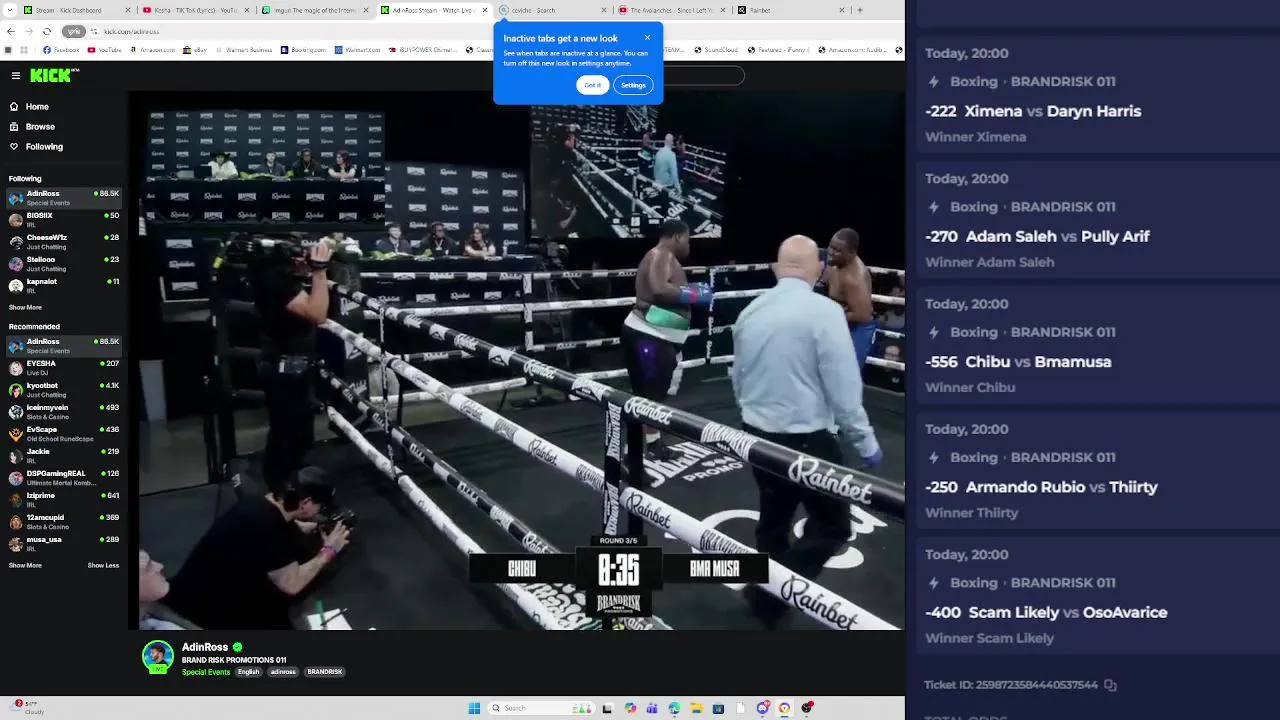
Task: Open eBay bookmark
Action: (x=195, y=49)
